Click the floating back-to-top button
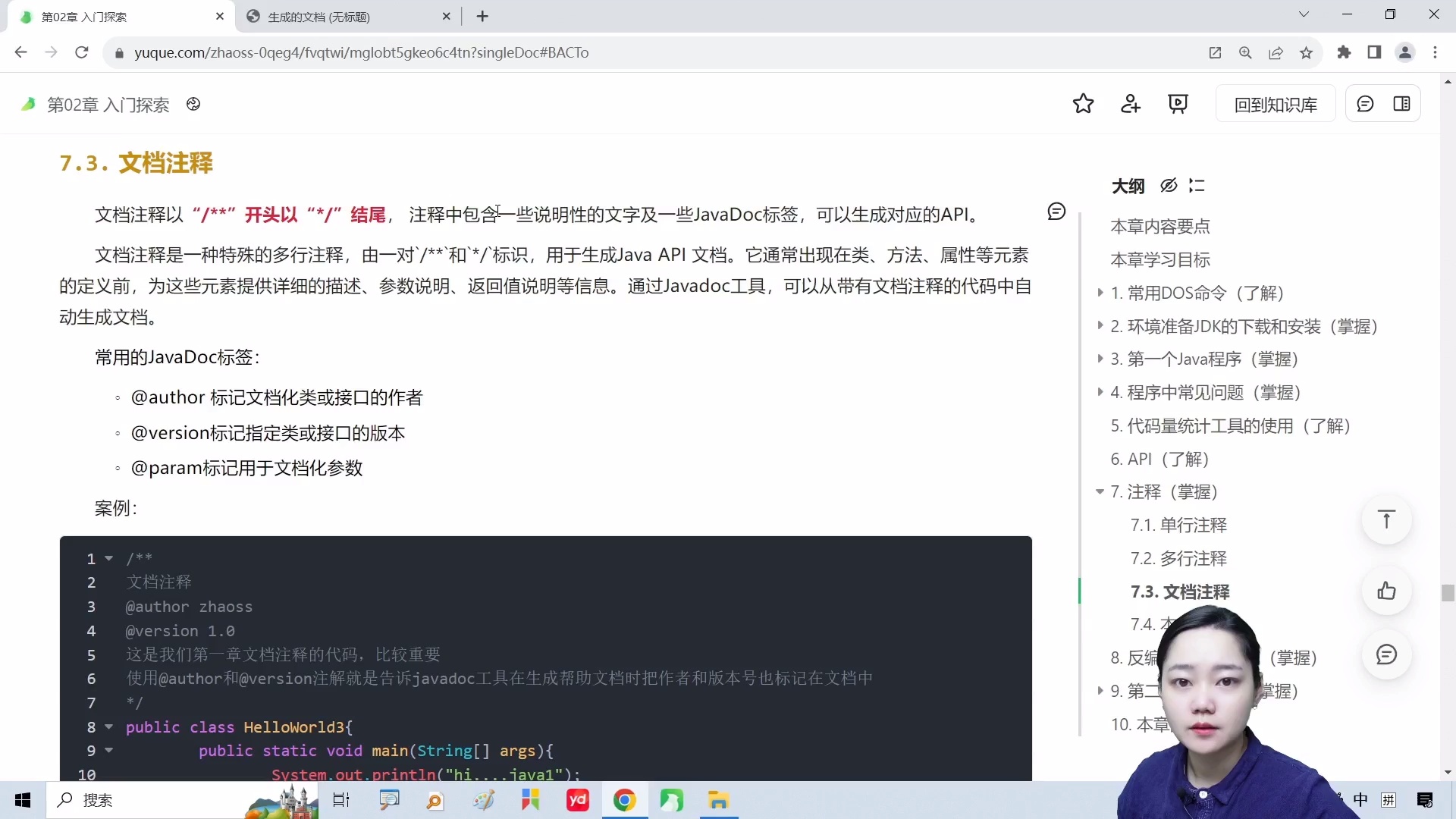1456x819 pixels. click(1387, 519)
